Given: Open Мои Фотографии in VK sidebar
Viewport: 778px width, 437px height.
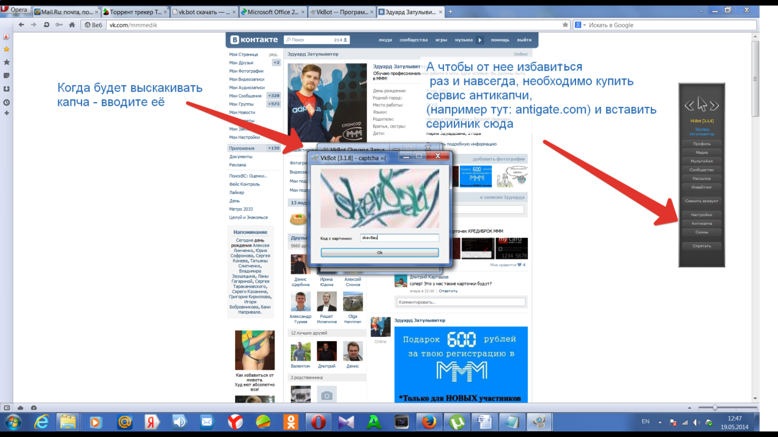Looking at the screenshot, I should (x=246, y=71).
